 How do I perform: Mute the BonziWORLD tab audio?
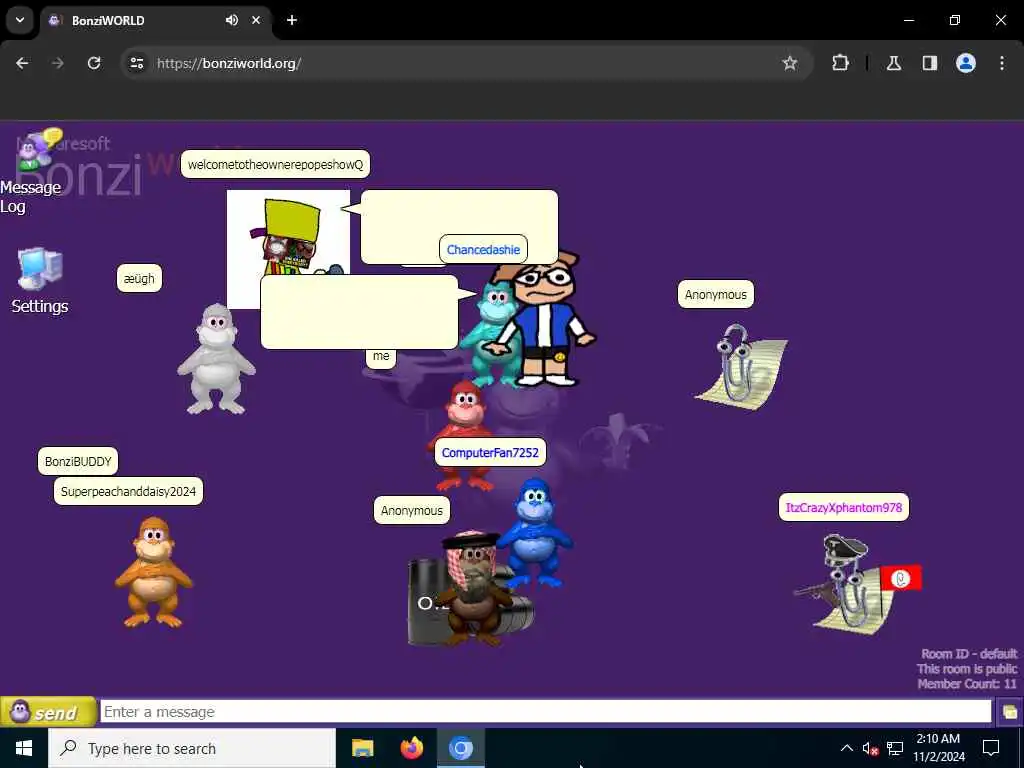[232, 20]
